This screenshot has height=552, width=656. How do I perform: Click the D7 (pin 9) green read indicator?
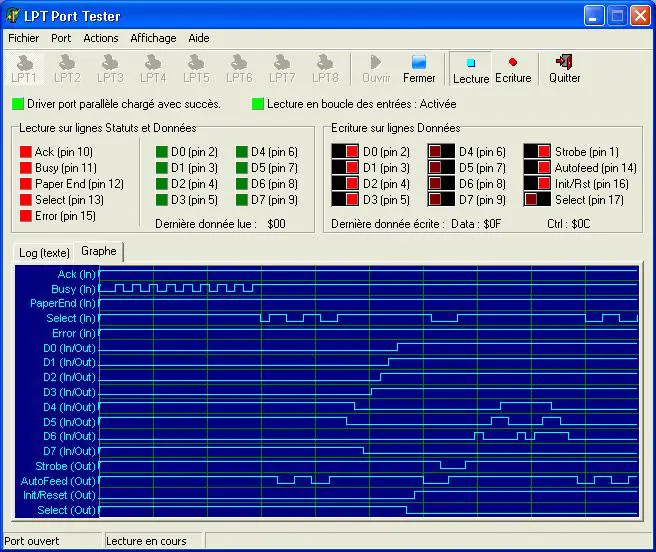tap(242, 200)
